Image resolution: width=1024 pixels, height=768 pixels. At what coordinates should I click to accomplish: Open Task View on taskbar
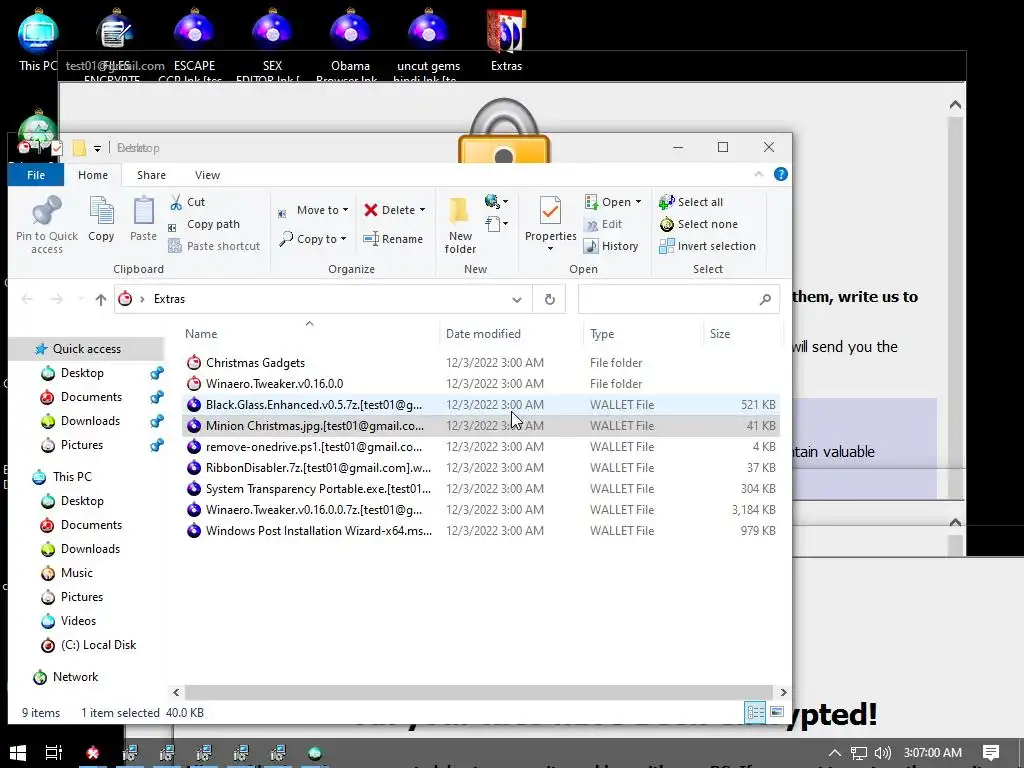[54, 753]
